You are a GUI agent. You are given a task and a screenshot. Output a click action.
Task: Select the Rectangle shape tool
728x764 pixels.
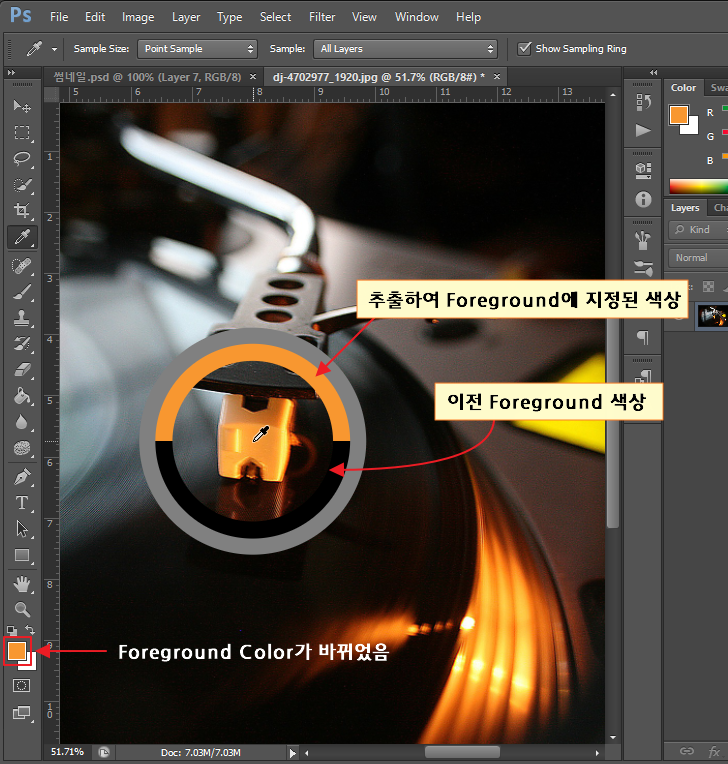21,555
